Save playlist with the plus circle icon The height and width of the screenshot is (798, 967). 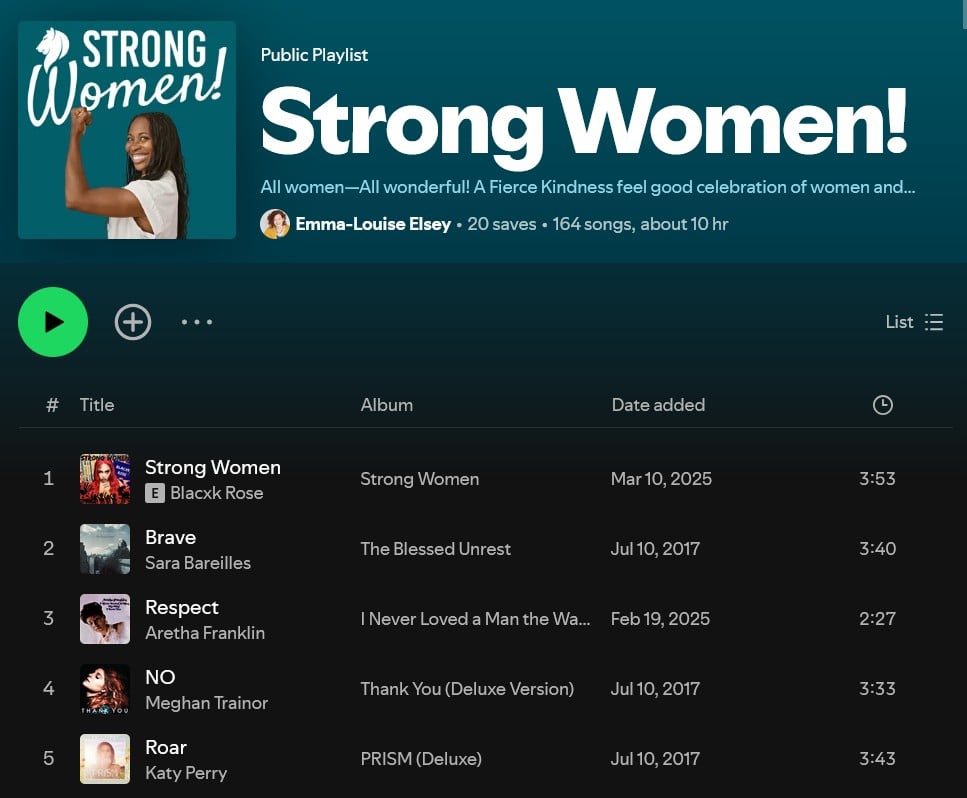coord(133,322)
